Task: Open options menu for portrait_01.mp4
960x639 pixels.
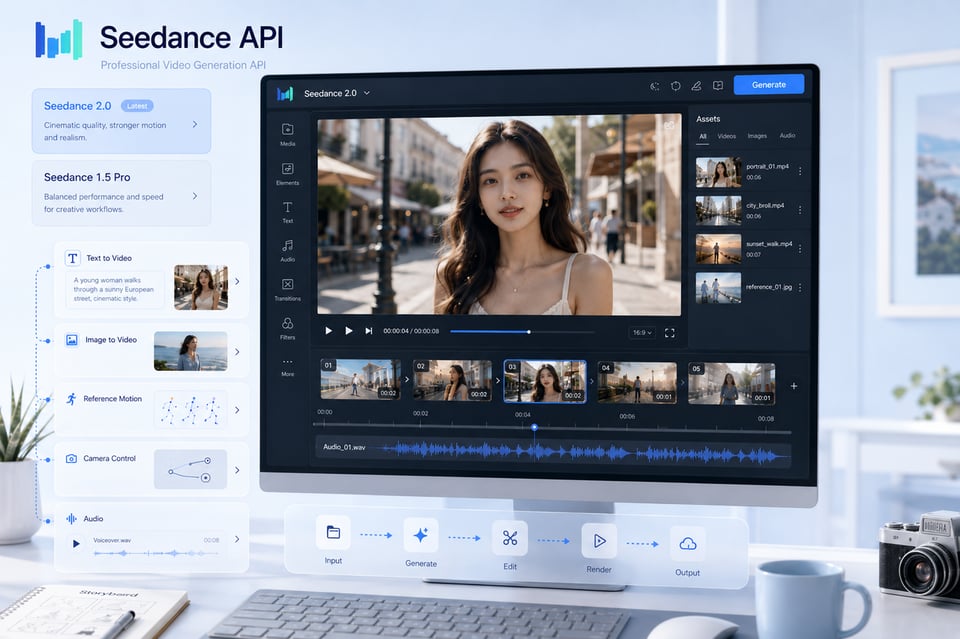Action: tap(800, 171)
